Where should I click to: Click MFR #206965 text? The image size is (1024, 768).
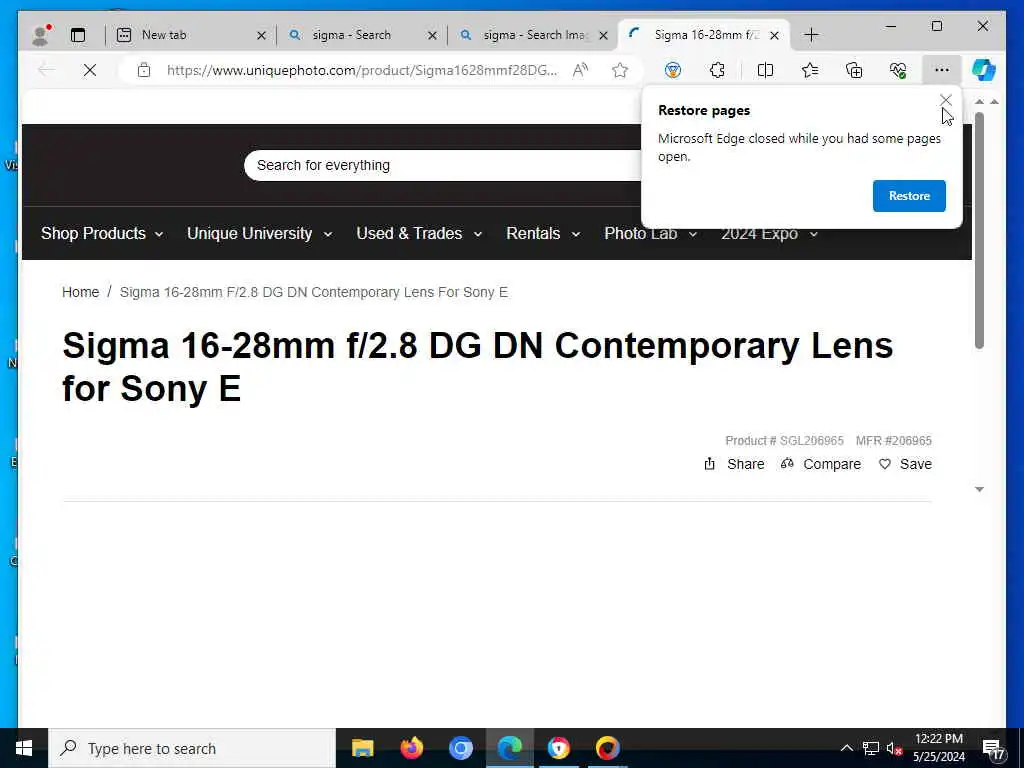[x=893, y=441]
